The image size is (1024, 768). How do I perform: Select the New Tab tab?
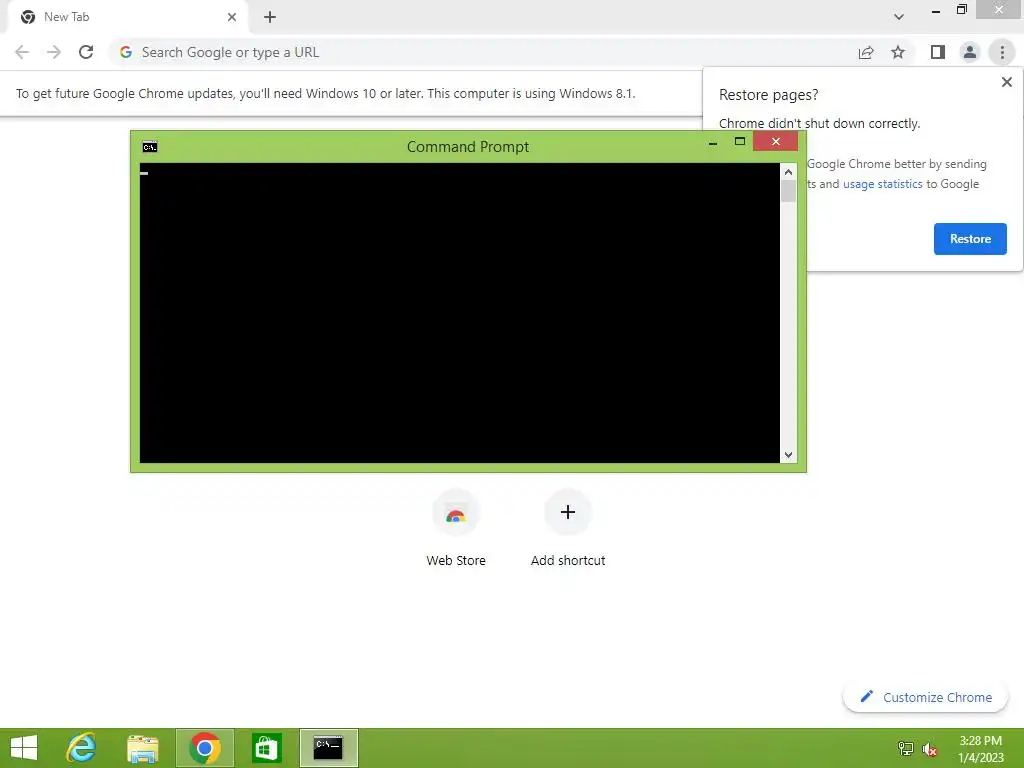[x=127, y=17]
